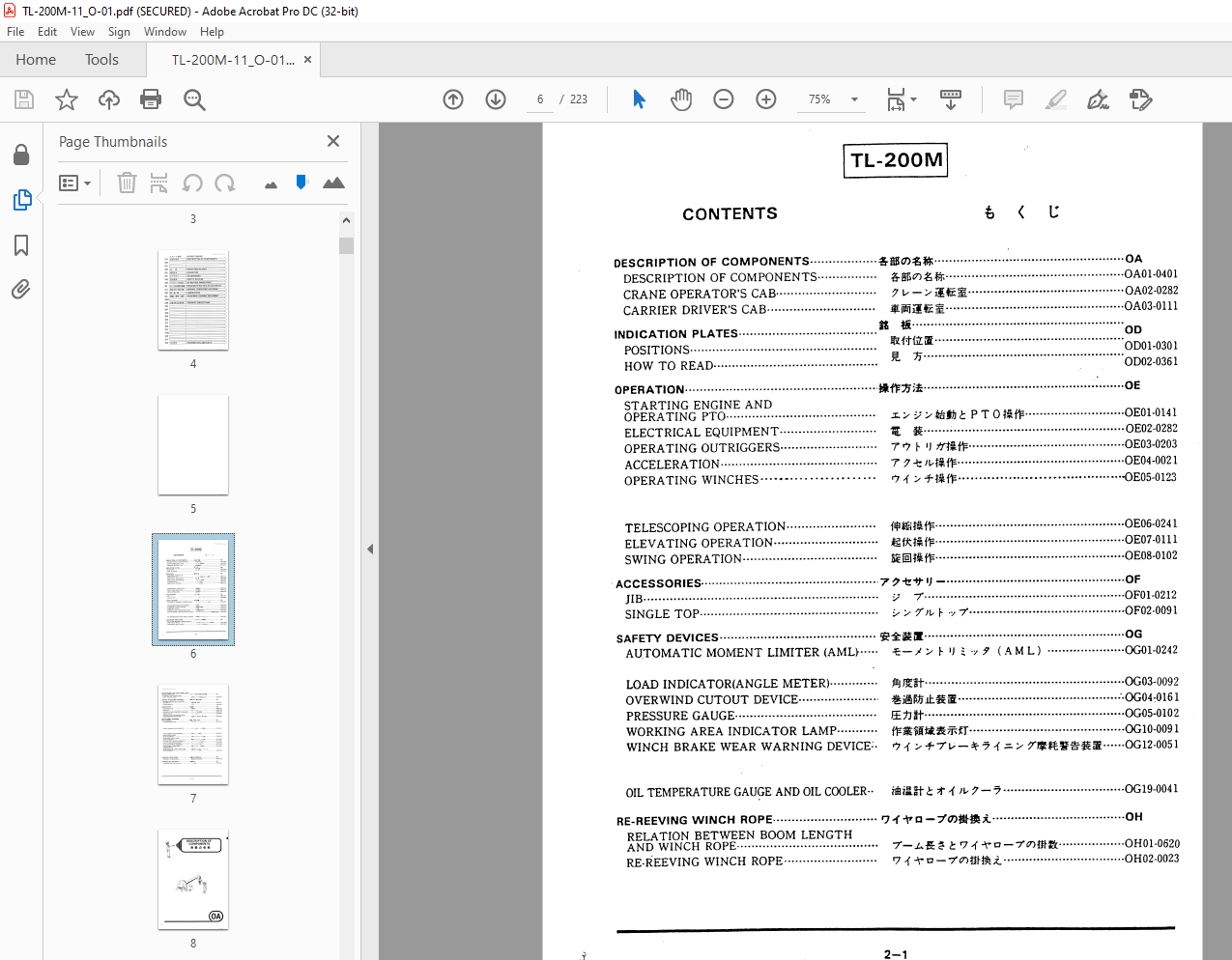1232x960 pixels.
Task: Open fit page options dropdown
Action: (902, 99)
